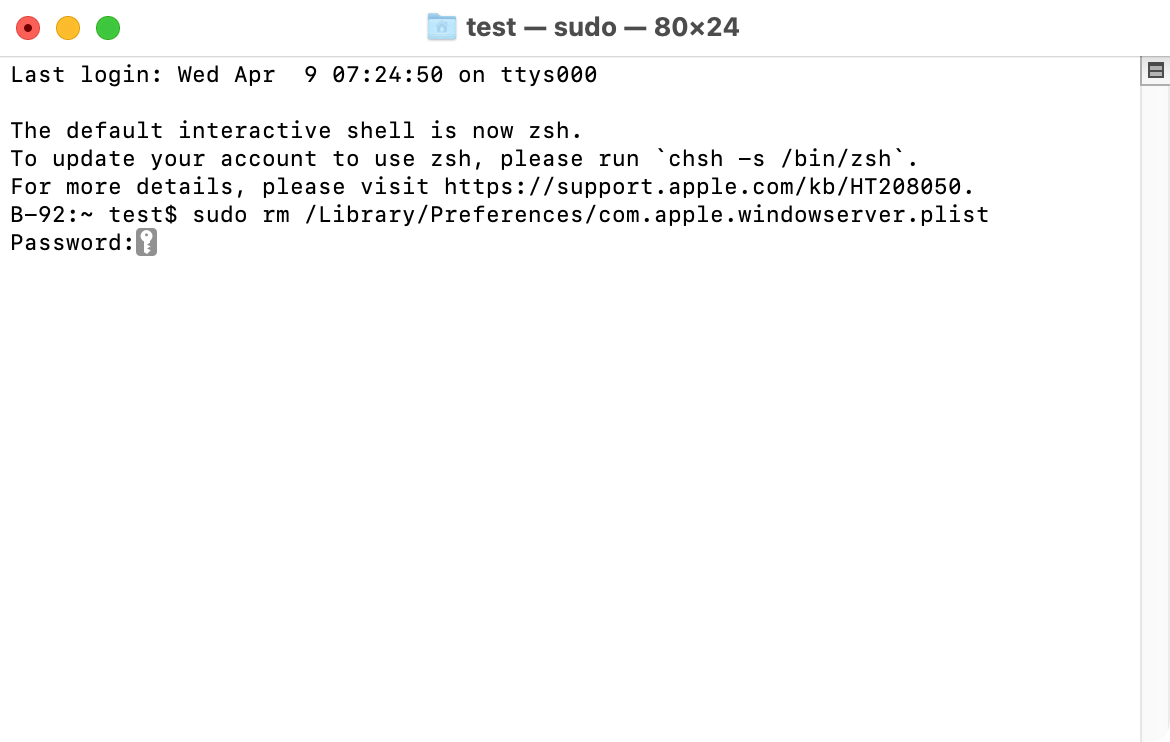This screenshot has height=742, width=1170.
Task: Click the split pane button
Action: 1155,70
